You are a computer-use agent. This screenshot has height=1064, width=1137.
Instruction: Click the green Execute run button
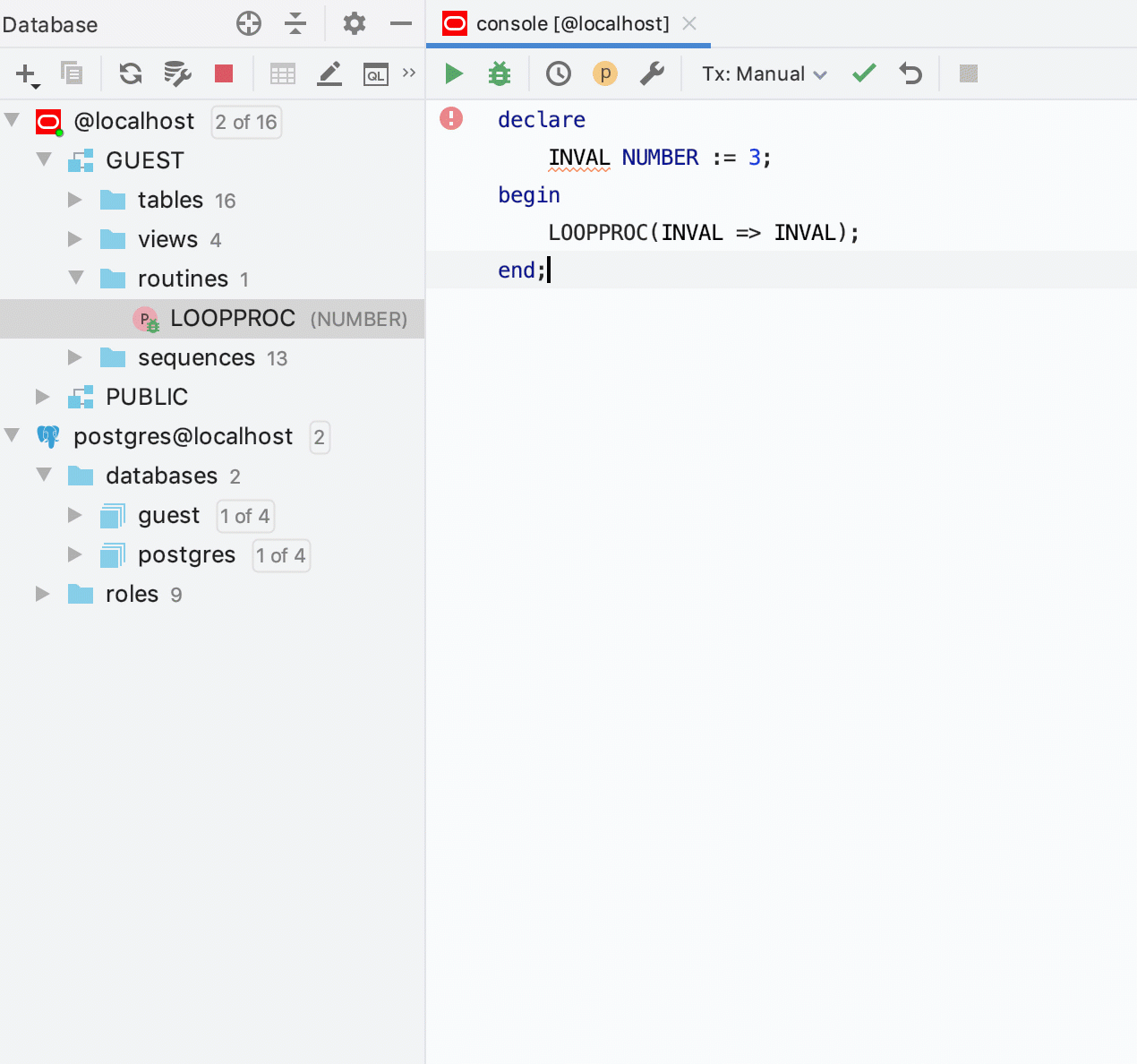point(454,73)
